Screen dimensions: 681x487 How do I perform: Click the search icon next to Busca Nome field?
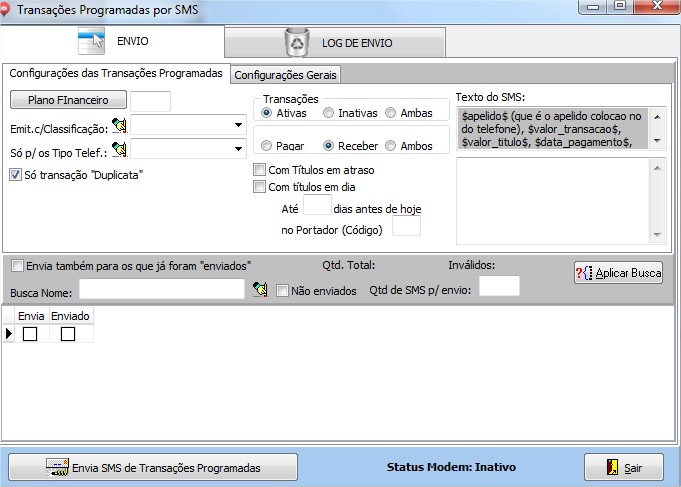(x=261, y=289)
